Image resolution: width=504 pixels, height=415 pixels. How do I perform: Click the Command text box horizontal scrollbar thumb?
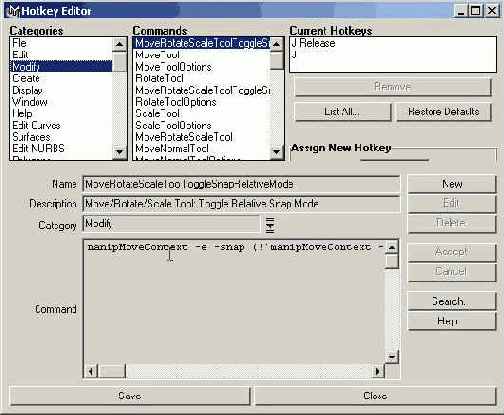(x=112, y=371)
